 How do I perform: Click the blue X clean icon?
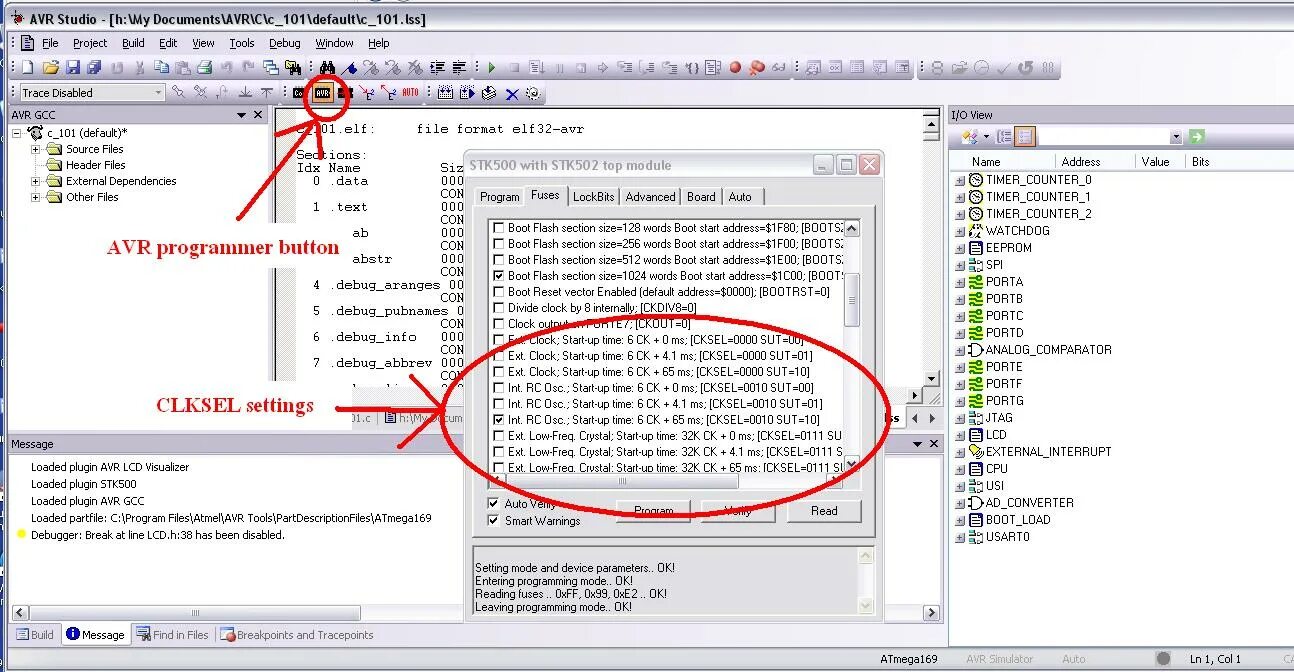tap(512, 94)
